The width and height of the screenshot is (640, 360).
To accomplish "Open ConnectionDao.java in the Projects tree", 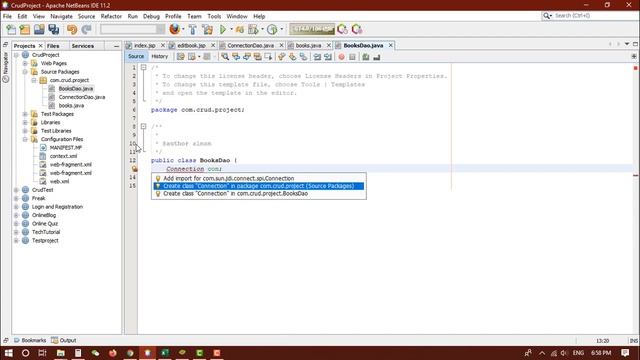I will (82, 97).
